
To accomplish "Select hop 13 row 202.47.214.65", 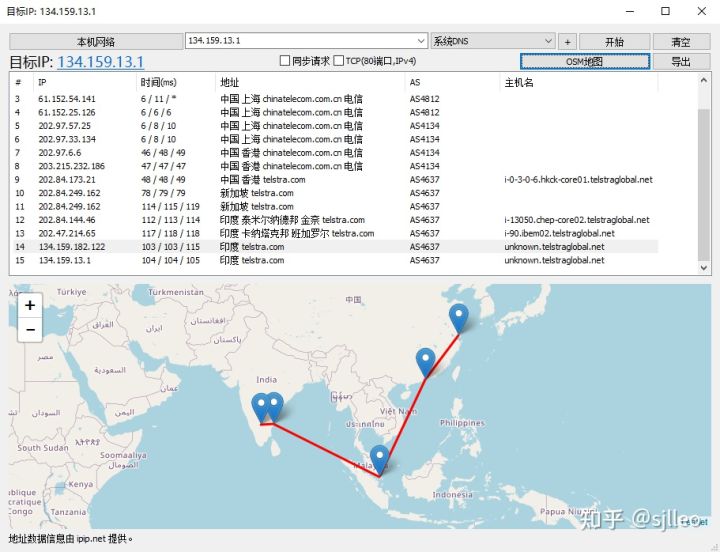I will coord(334,233).
